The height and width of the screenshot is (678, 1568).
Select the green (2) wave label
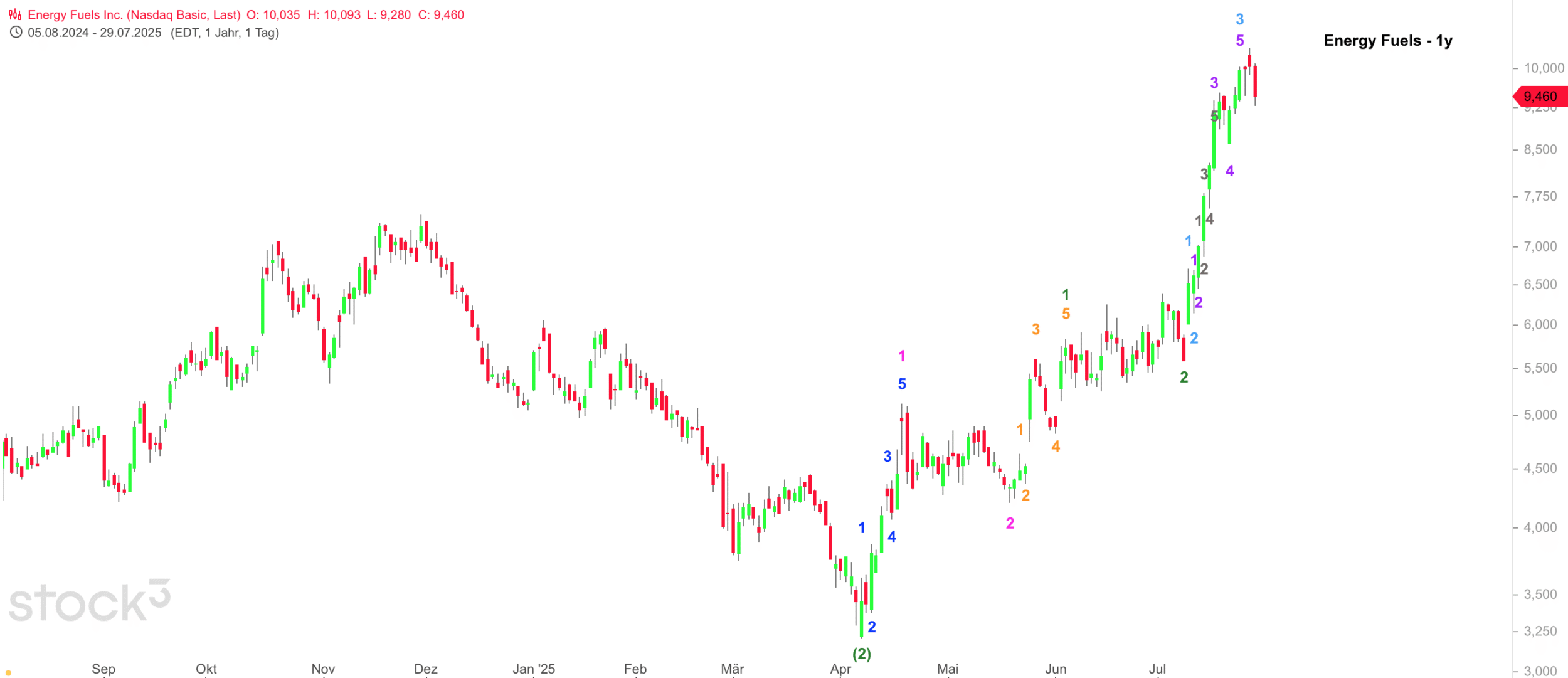pyautogui.click(x=862, y=654)
